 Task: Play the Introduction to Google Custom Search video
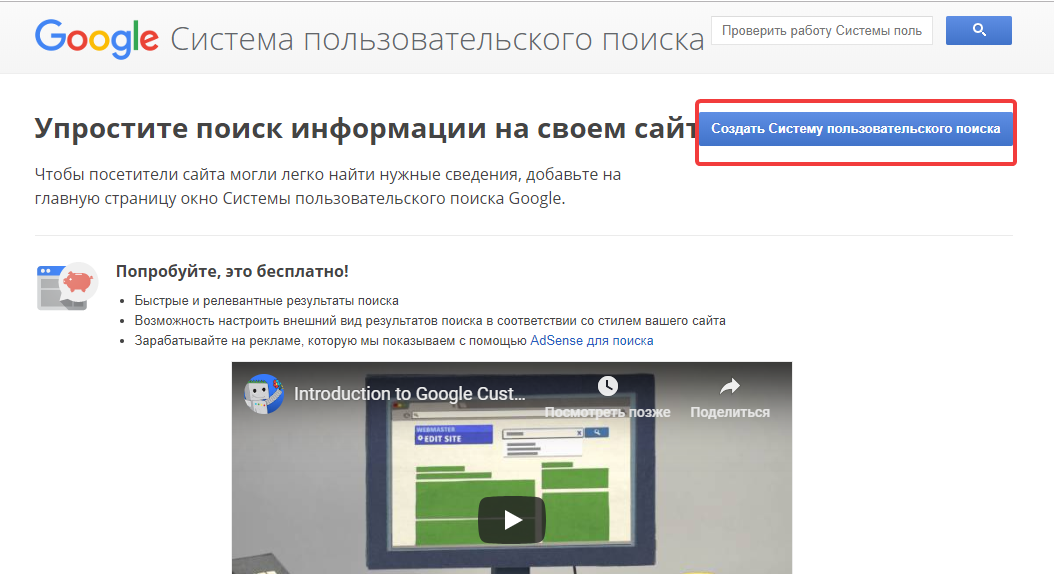tap(512, 520)
